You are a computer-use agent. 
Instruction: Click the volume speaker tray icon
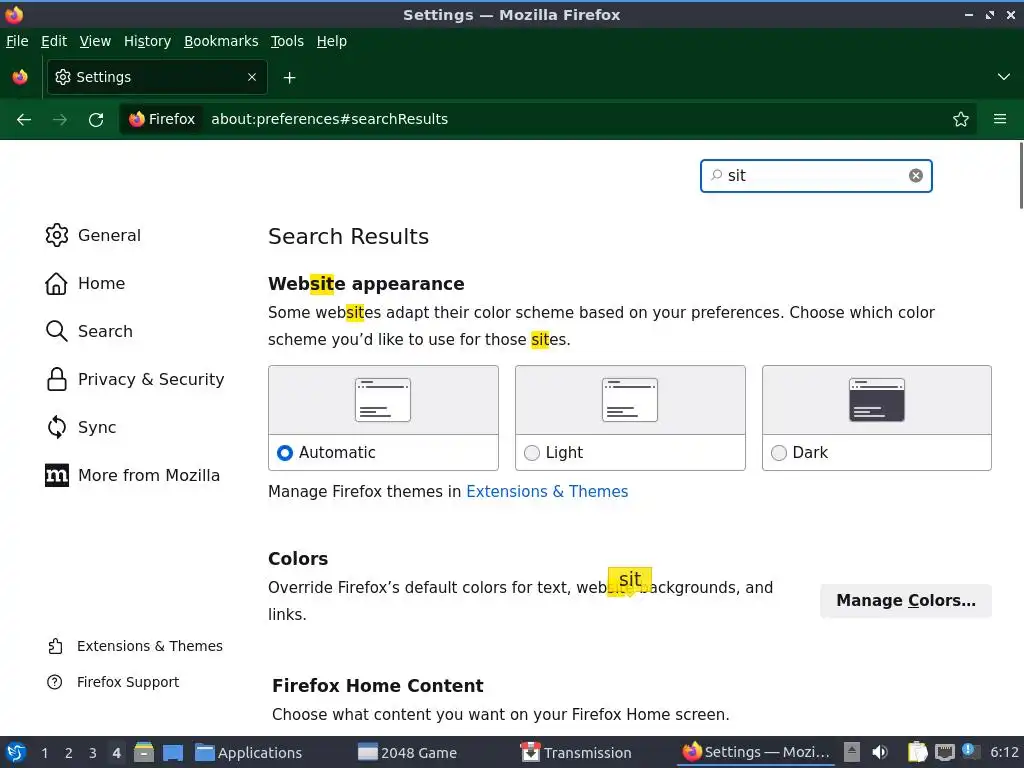[x=880, y=752]
